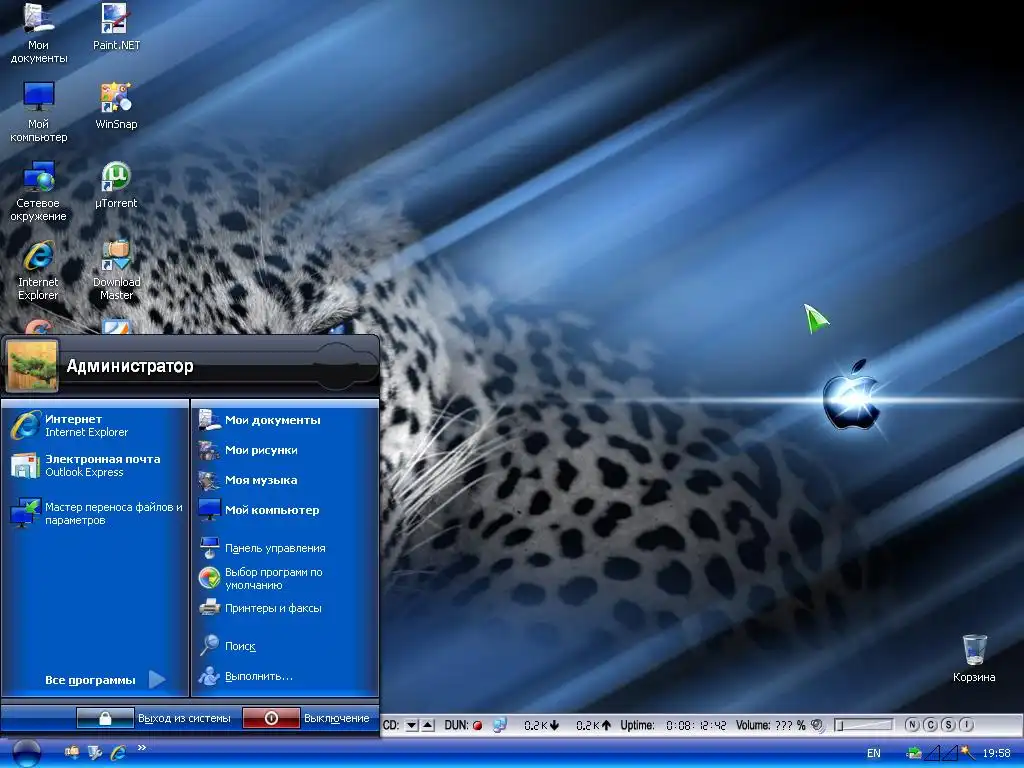
Task: Open Мастер переноса файлов и параметров
Action: tap(95, 513)
